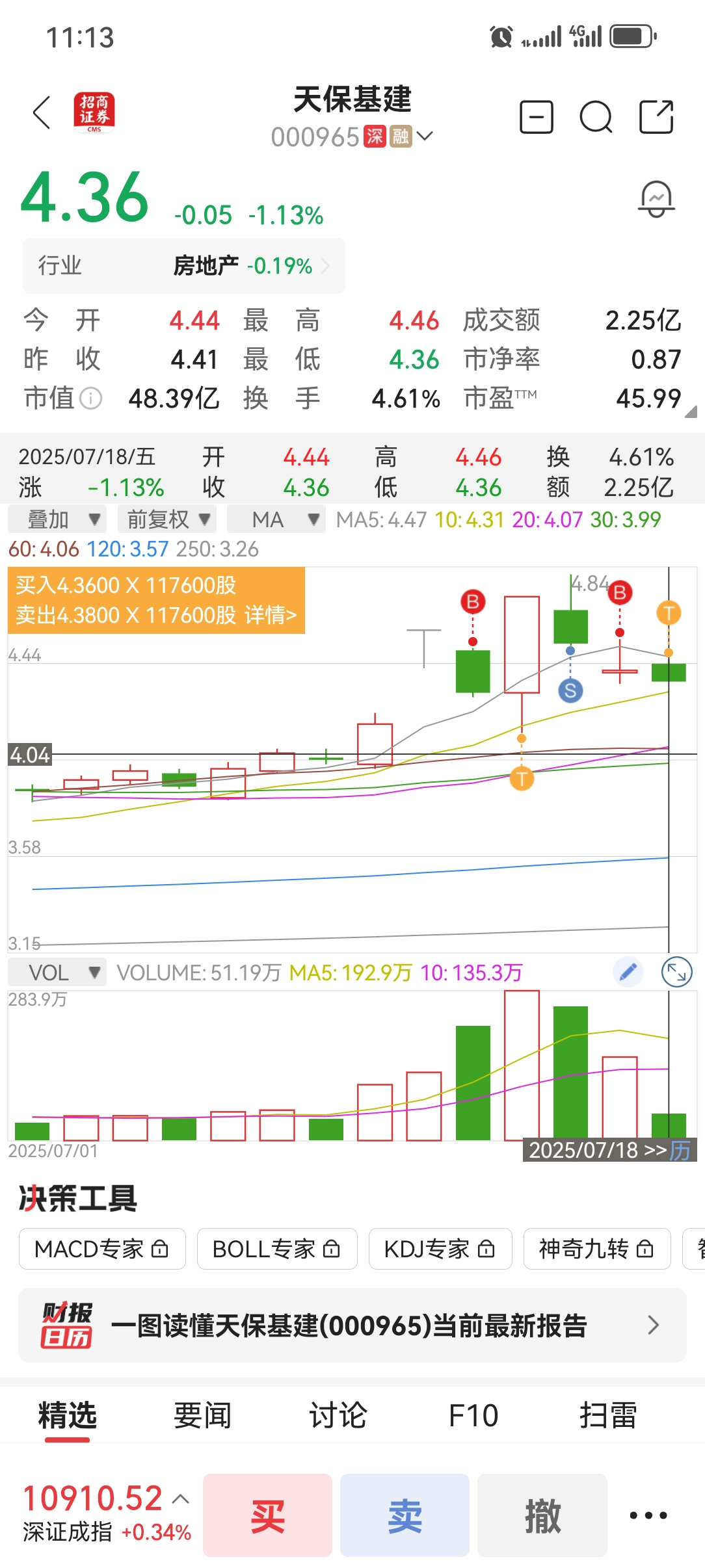The image size is (705, 1568).
Task: Switch to the F10 tab
Action: [473, 1415]
